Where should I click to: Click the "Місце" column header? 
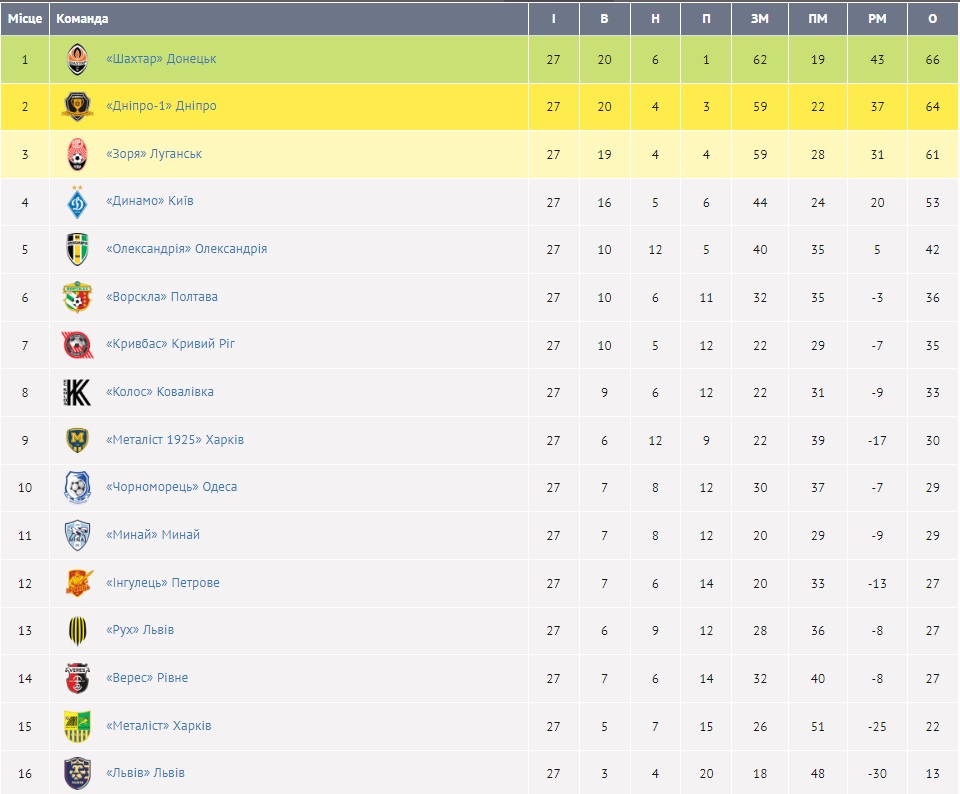pyautogui.click(x=25, y=19)
